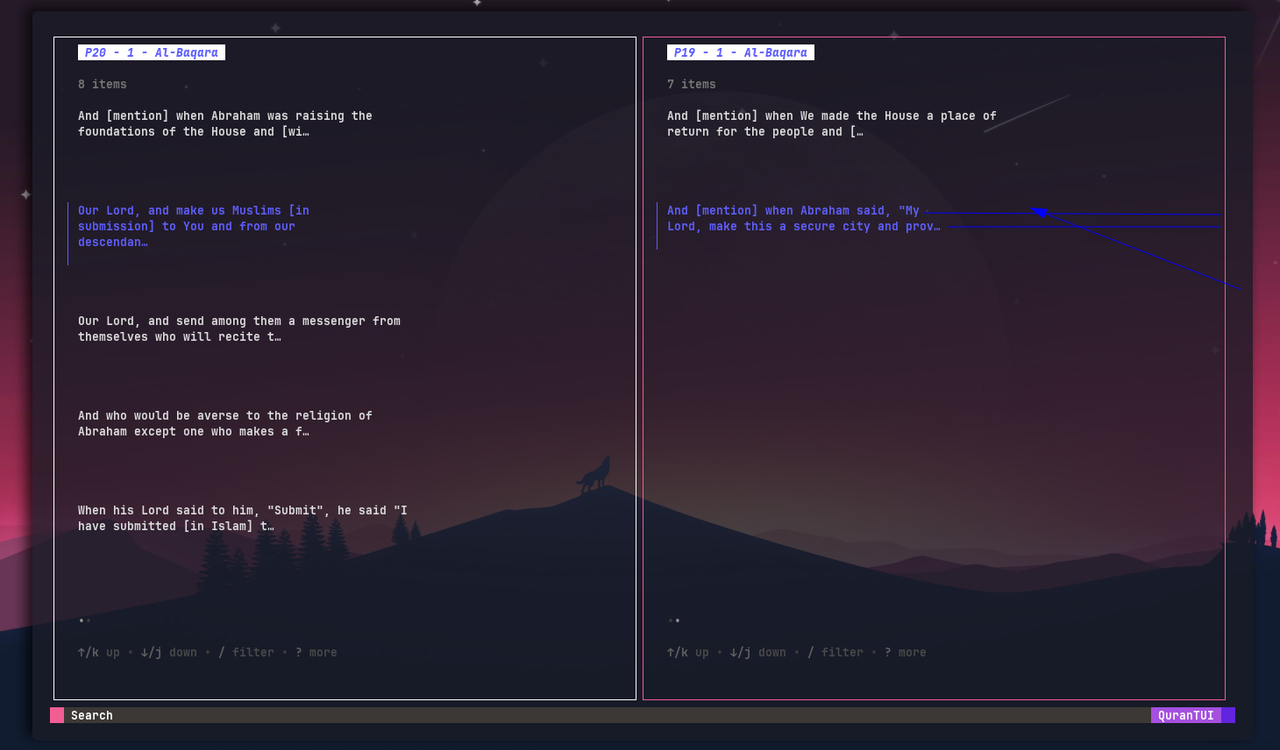Click the '8 items' count label

click(x=103, y=84)
